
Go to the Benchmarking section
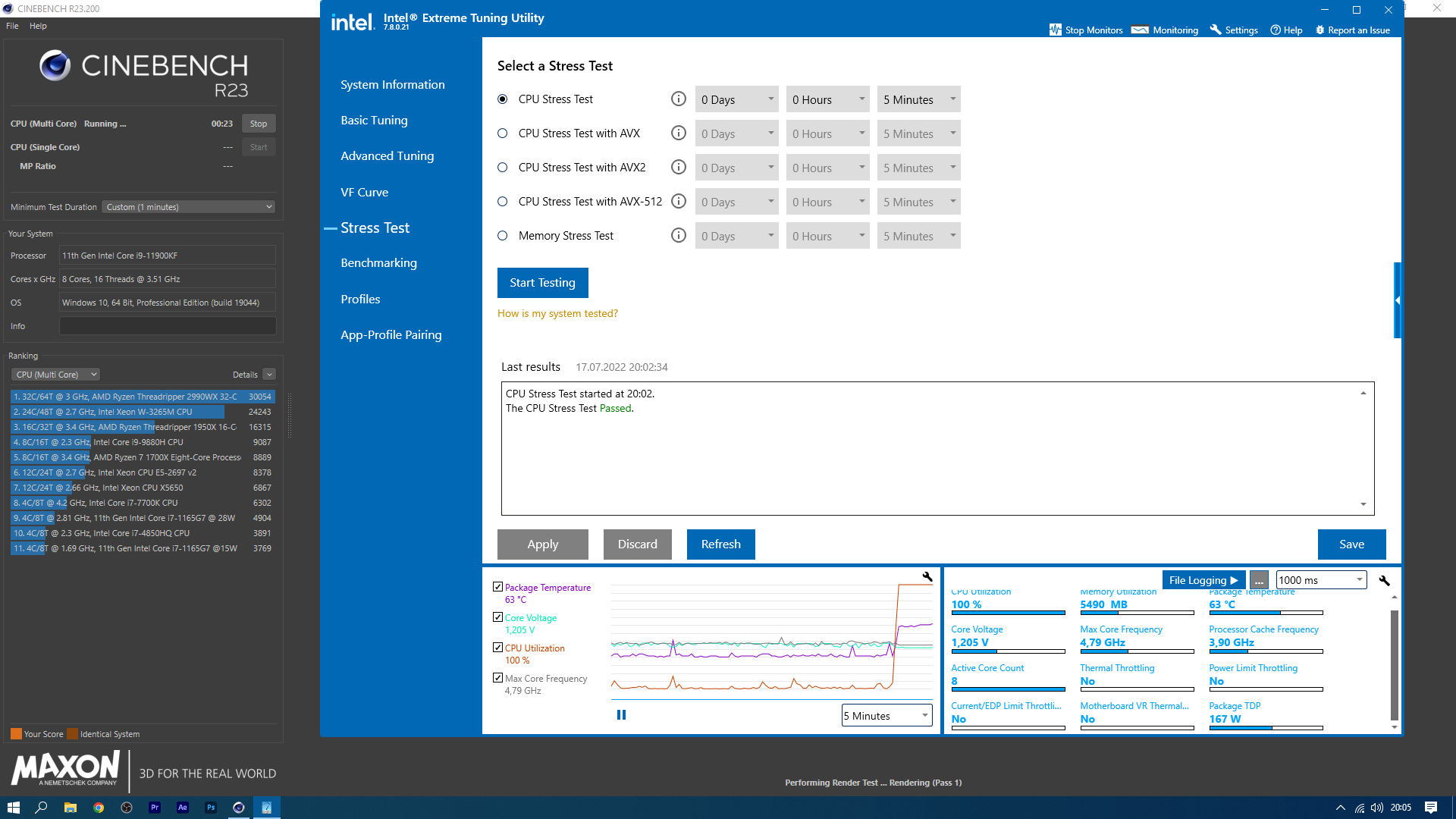[x=378, y=263]
